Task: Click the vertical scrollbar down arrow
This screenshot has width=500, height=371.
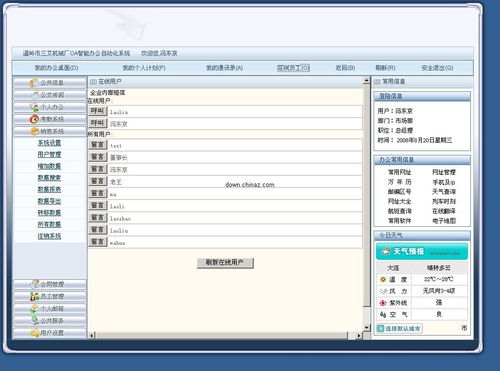Action: (x=366, y=328)
